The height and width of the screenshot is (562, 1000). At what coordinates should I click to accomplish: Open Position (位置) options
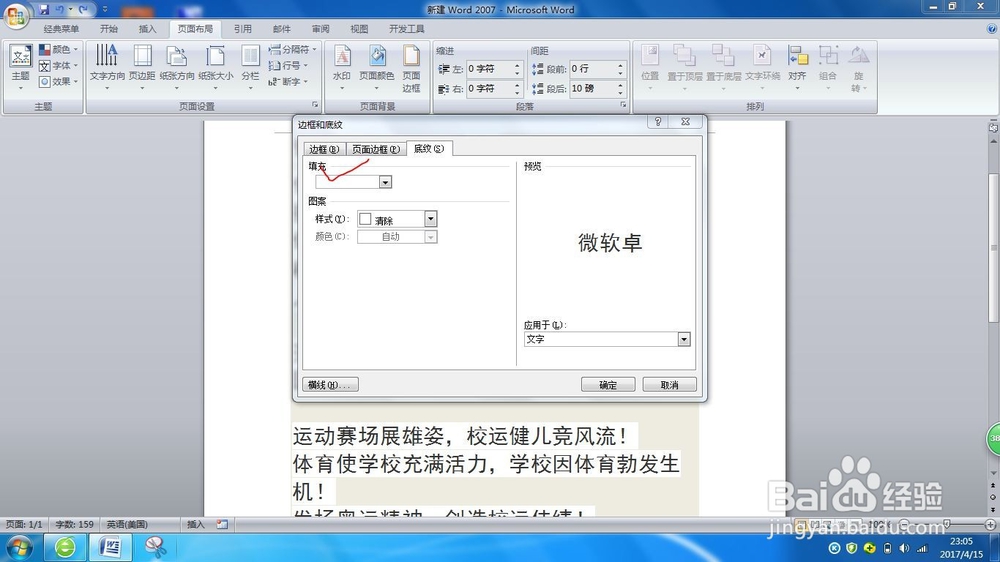click(650, 67)
